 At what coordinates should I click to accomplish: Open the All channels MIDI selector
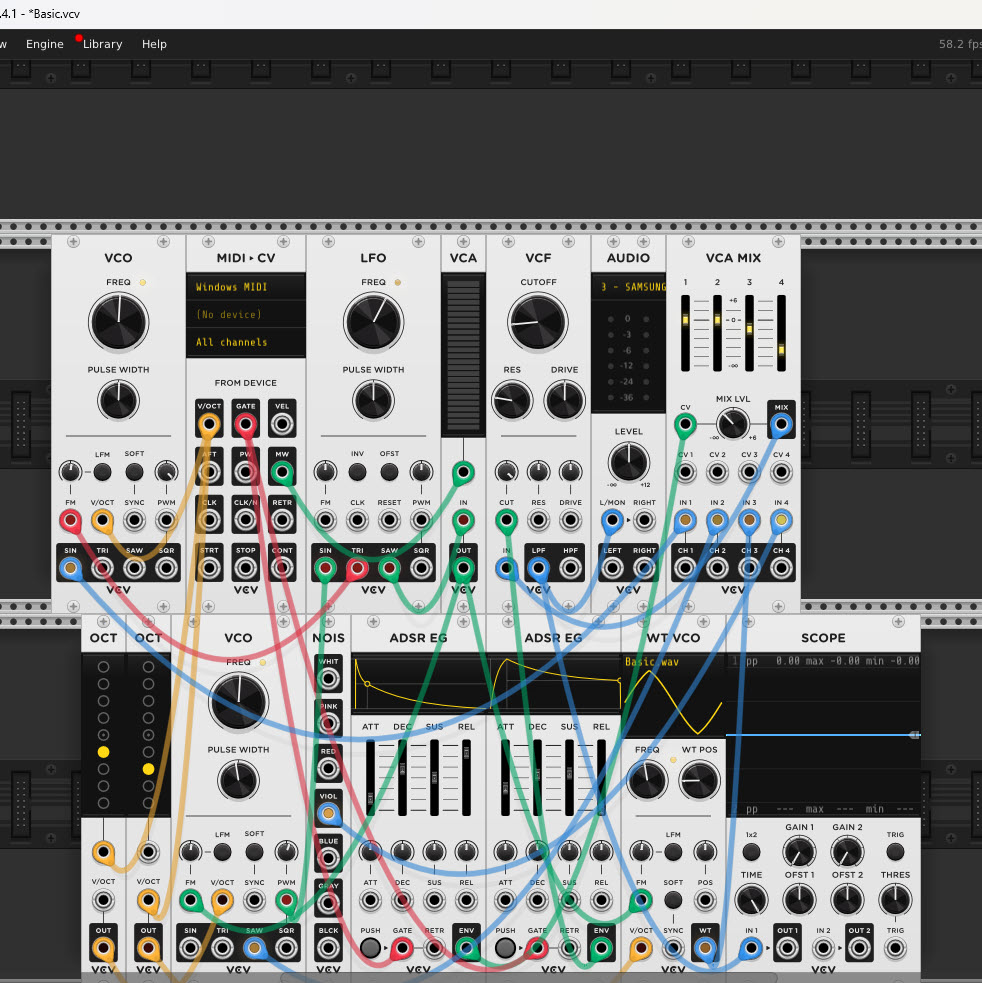[x=245, y=342]
